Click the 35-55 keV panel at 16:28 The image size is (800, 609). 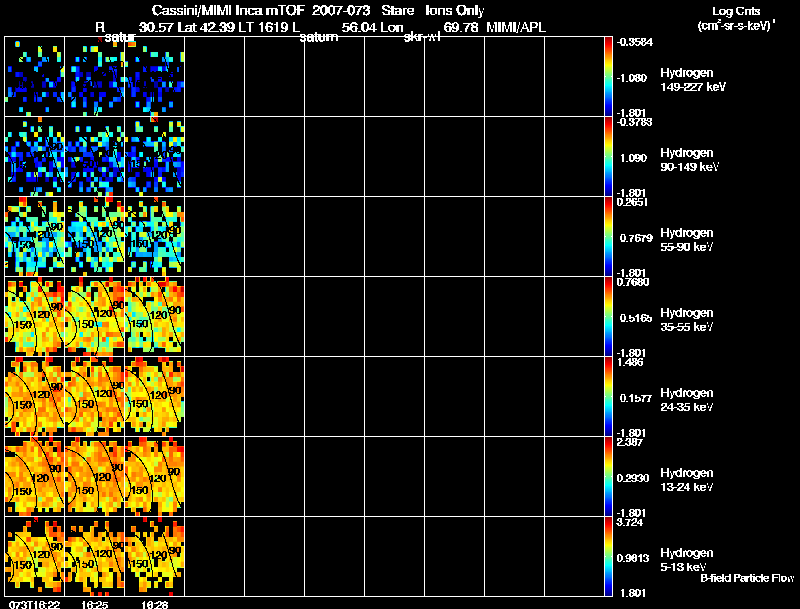(x=155, y=316)
